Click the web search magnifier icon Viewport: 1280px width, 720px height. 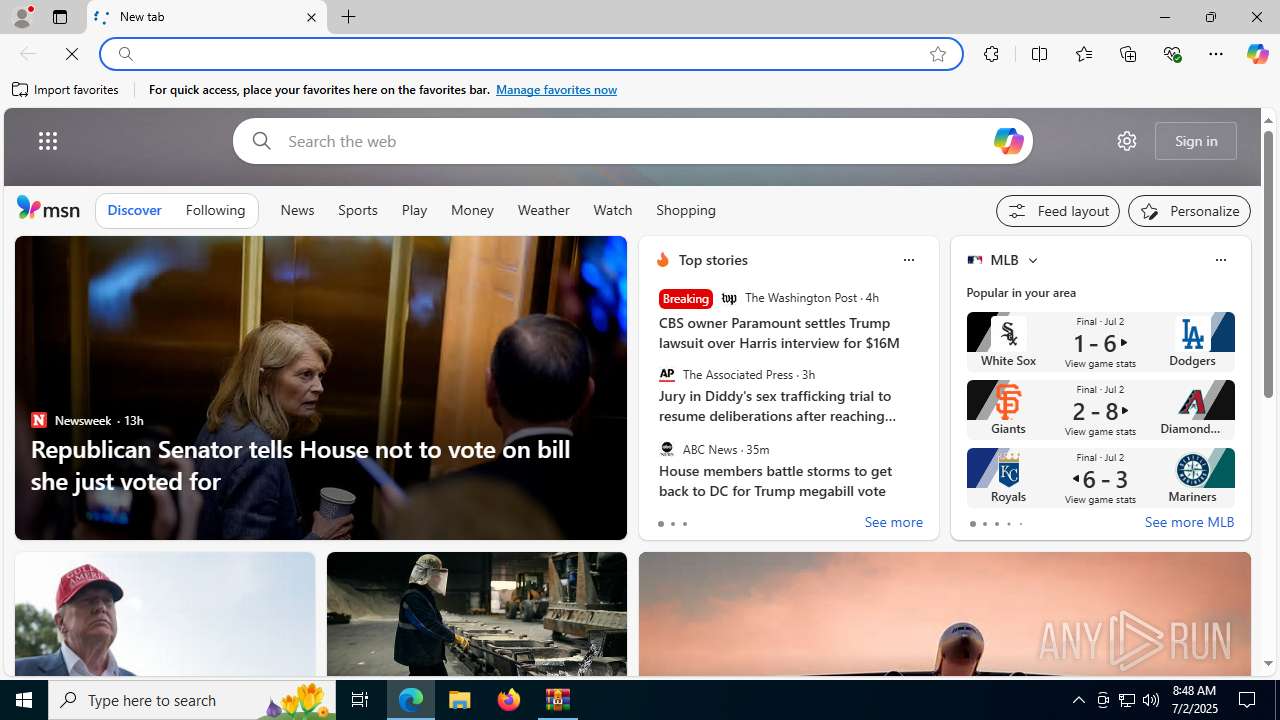(x=261, y=141)
